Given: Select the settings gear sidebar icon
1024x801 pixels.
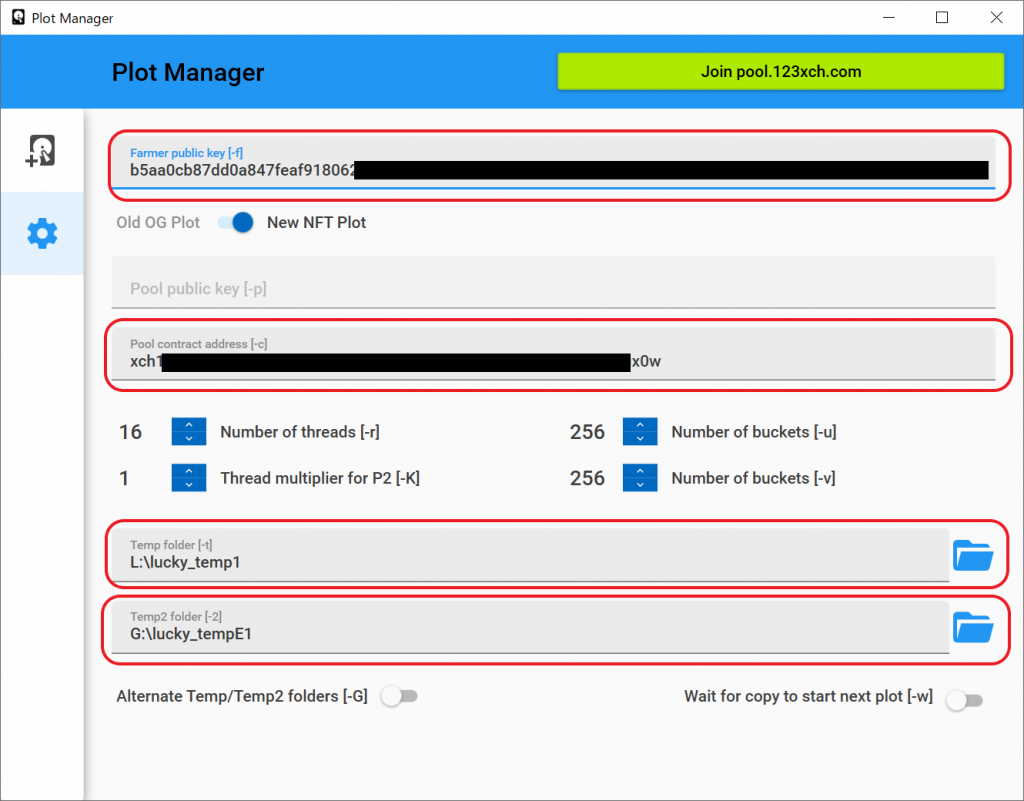Looking at the screenshot, I should tap(42, 234).
